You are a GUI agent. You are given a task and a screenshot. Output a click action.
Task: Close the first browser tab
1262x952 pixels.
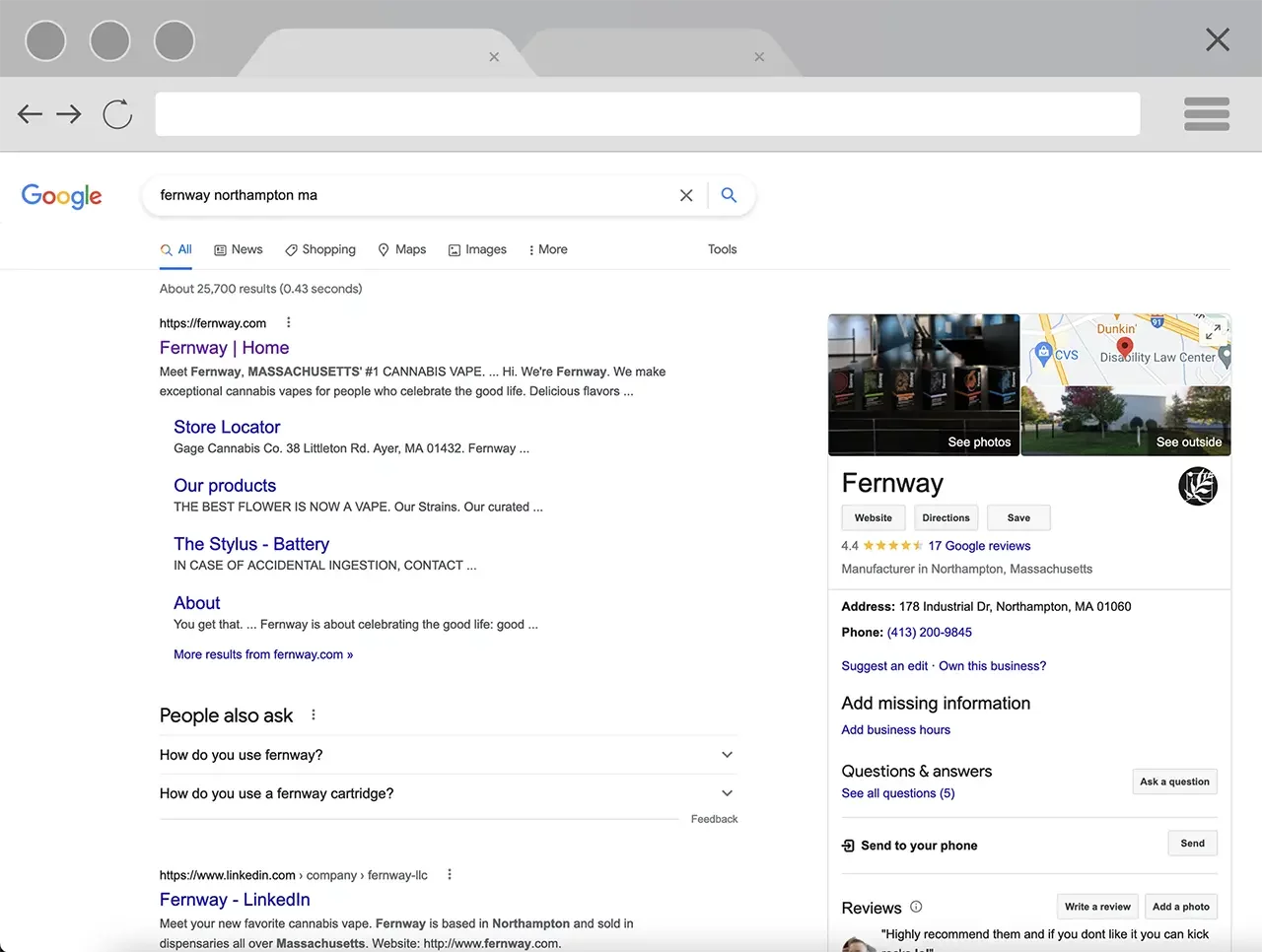(x=494, y=57)
